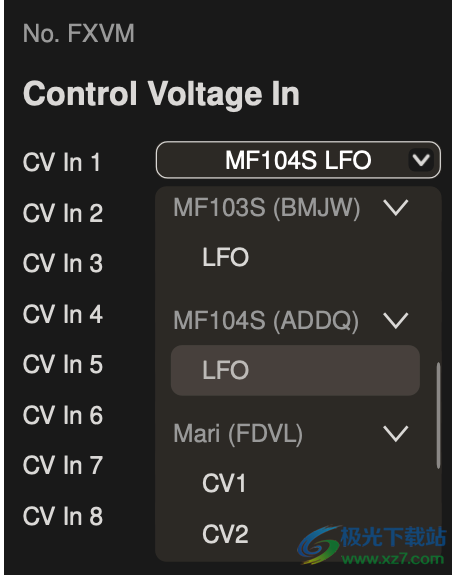
Task: Select highlighted LFO under MF104S (ADDQ)
Action: tap(295, 370)
